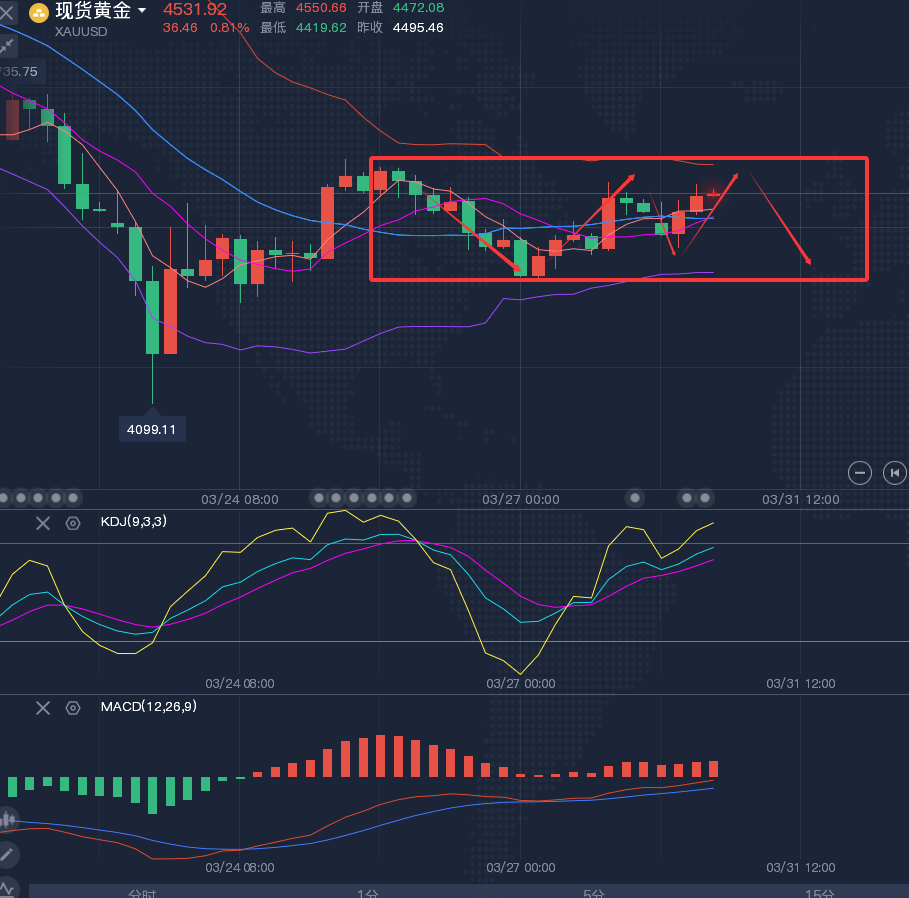Screen dimensions: 909x898
Task: Select the pencil drawing tool
Action: click(8, 854)
